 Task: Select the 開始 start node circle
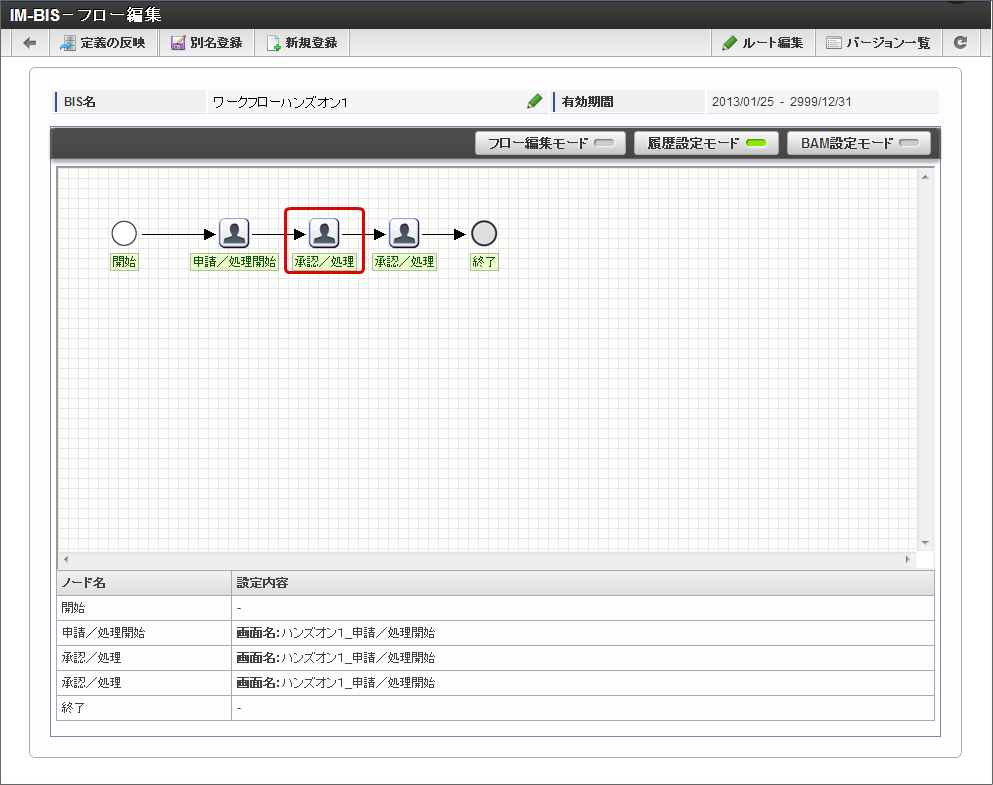[x=124, y=234]
